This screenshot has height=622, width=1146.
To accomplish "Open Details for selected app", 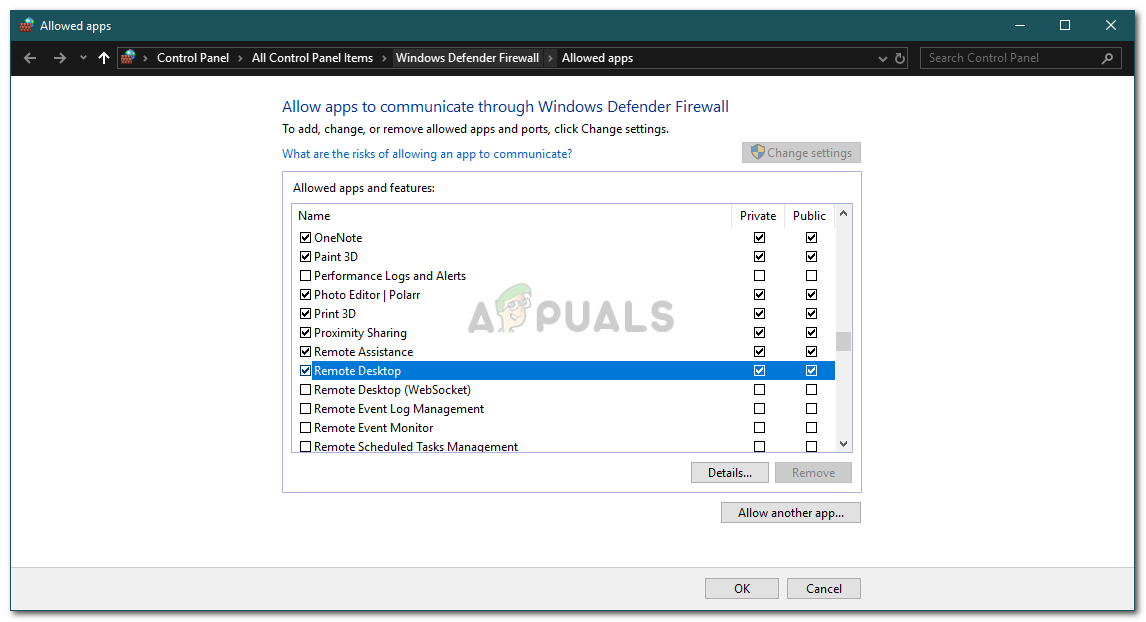I will coord(729,473).
